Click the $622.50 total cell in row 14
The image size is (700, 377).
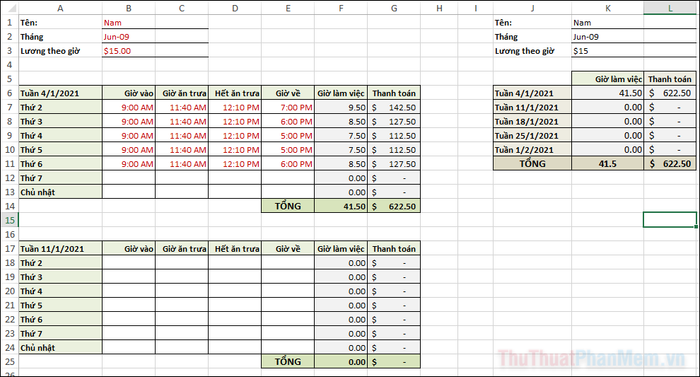[x=394, y=206]
